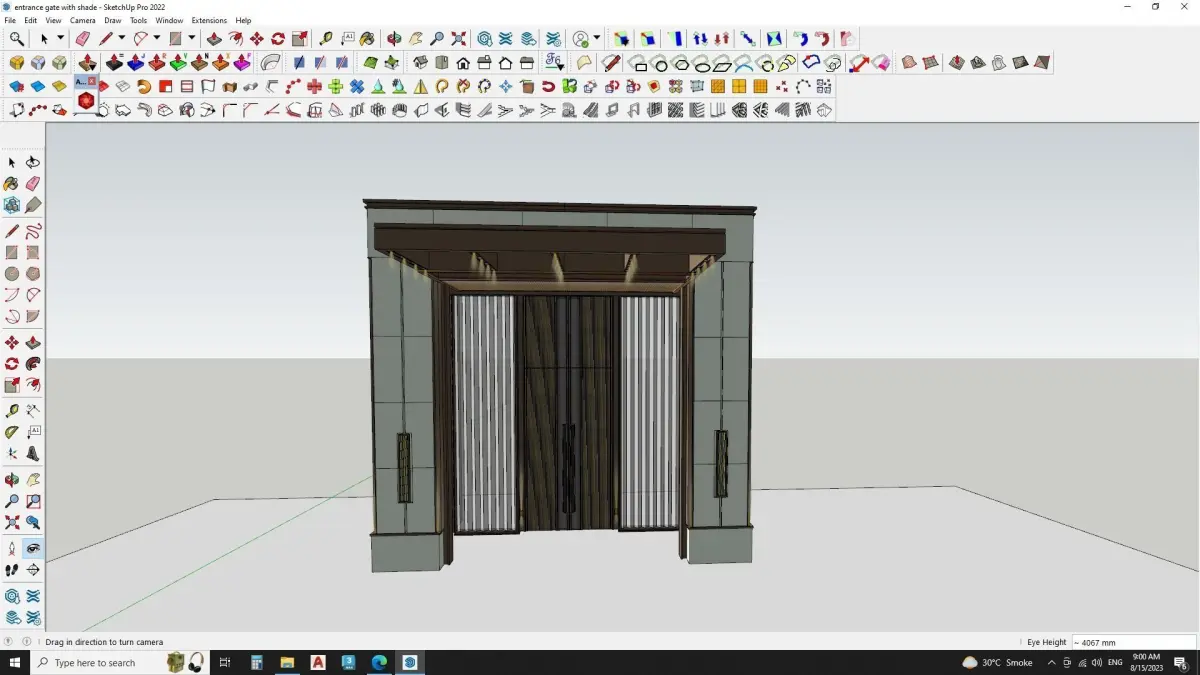
Task: Open the Camera menu
Action: [83, 20]
